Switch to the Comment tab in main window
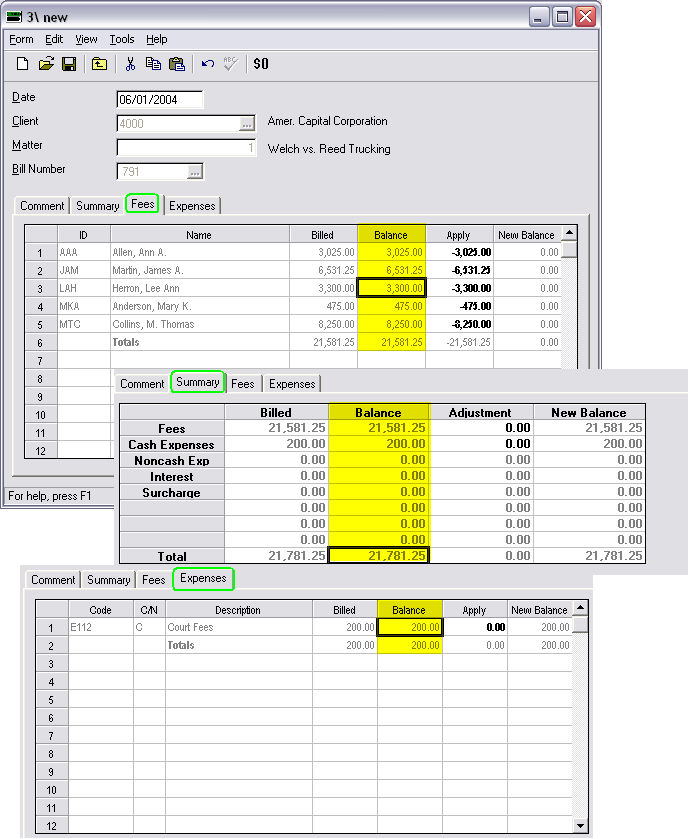The width and height of the screenshot is (688, 839). tap(42, 206)
